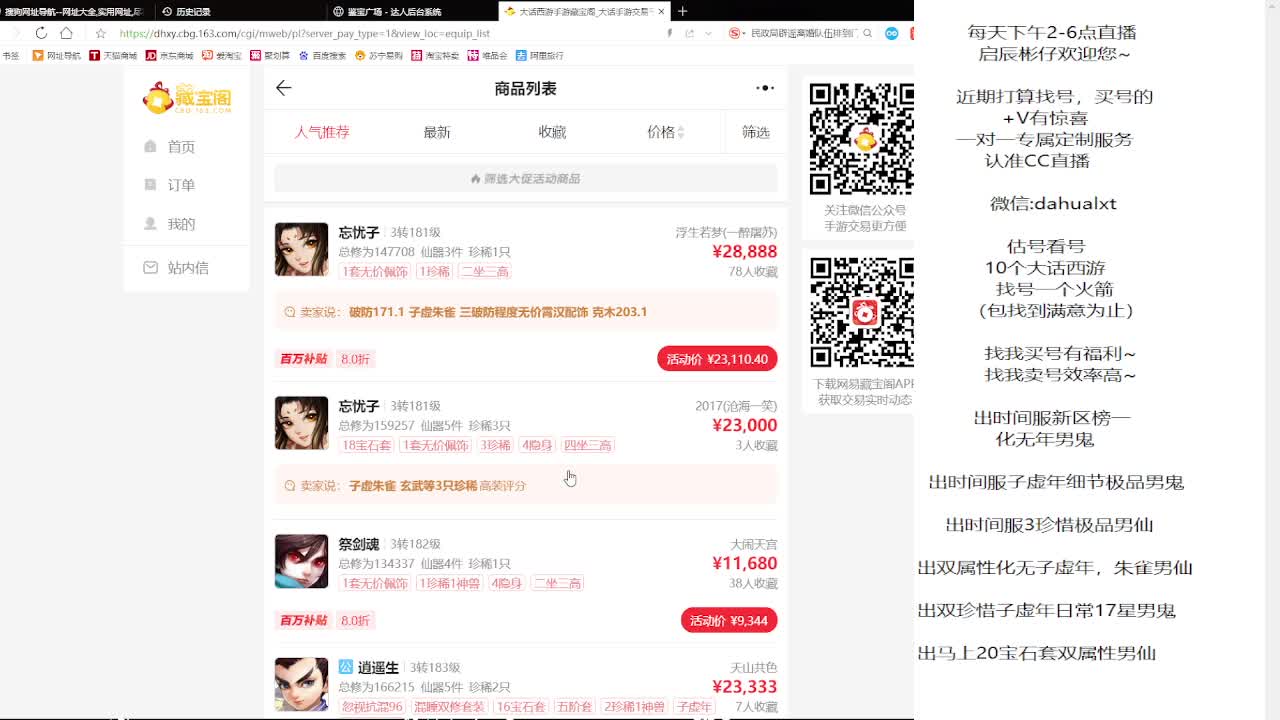Click the 1珍稀1神兽 tag
The width and height of the screenshot is (1280, 720).
click(x=449, y=583)
